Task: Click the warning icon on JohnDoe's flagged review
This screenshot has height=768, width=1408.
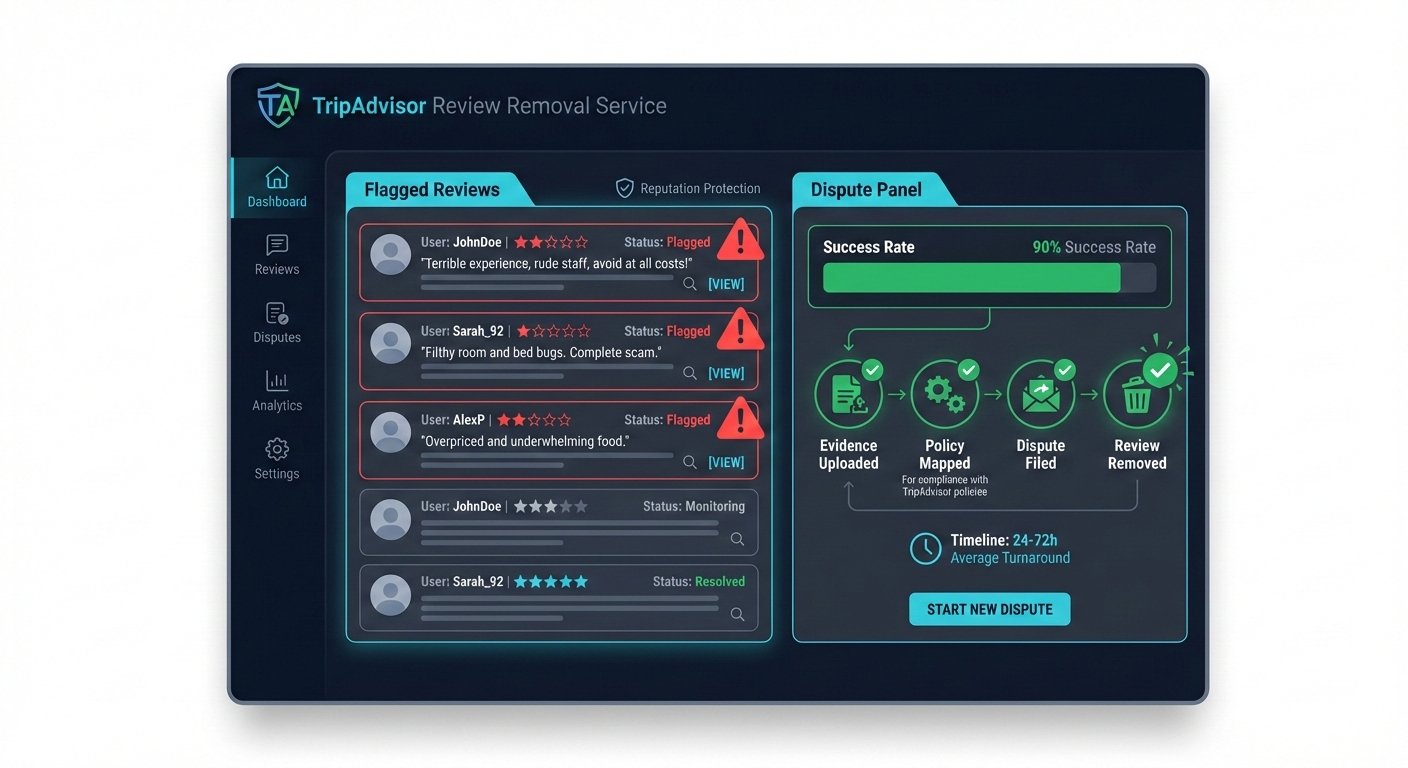Action: coord(740,241)
